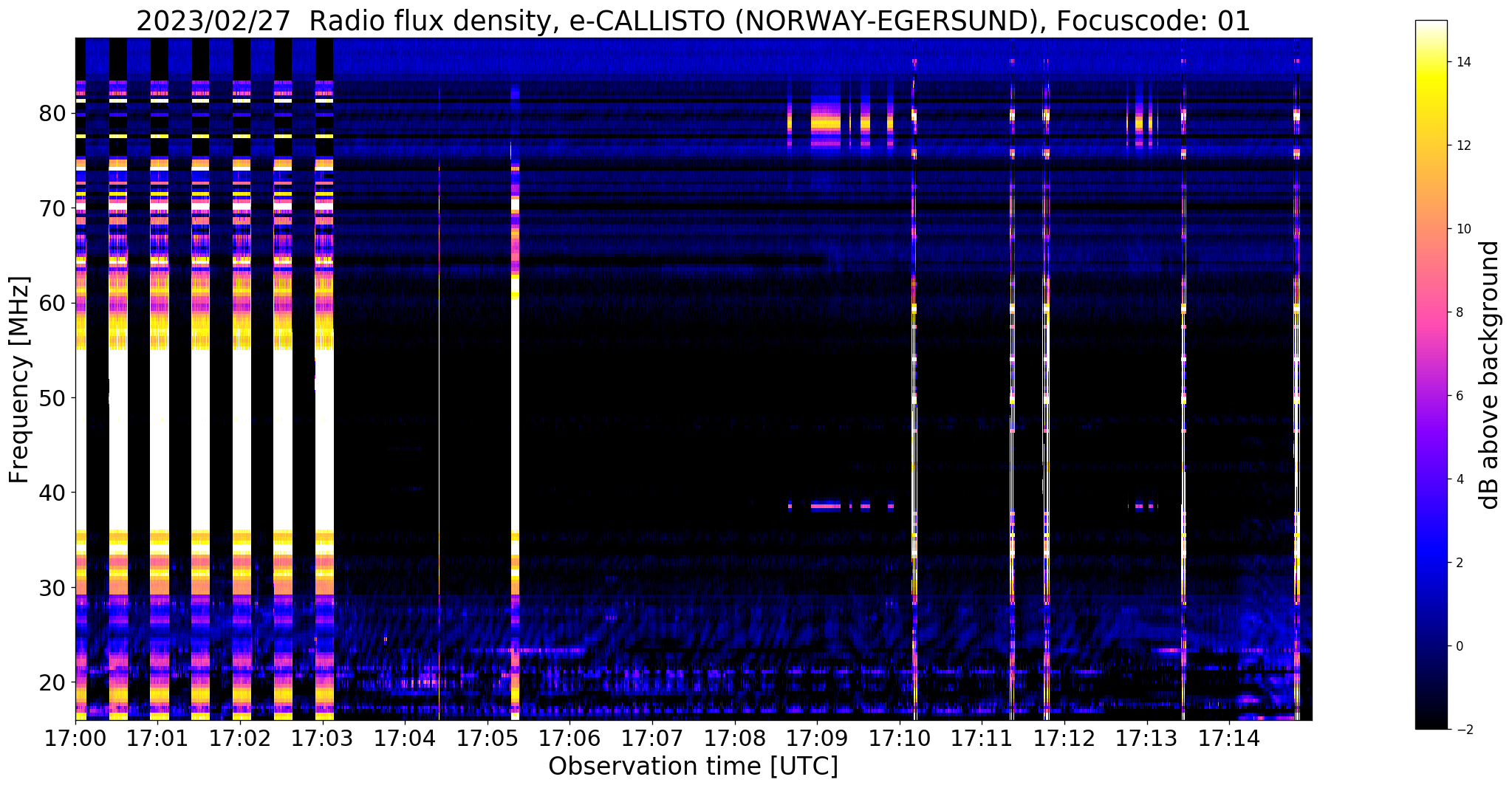This screenshot has width=1512, height=788.
Task: Click the colorbar tick label 2
Action: pyautogui.click(x=1459, y=563)
